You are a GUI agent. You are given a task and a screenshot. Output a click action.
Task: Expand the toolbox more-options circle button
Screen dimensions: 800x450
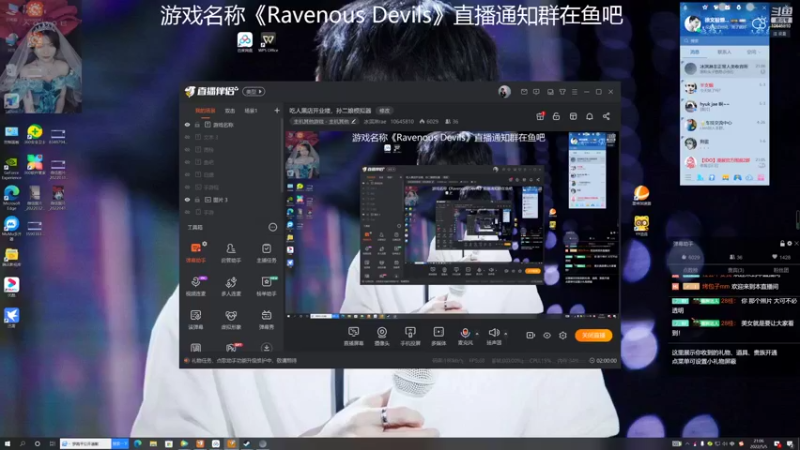click(272, 227)
